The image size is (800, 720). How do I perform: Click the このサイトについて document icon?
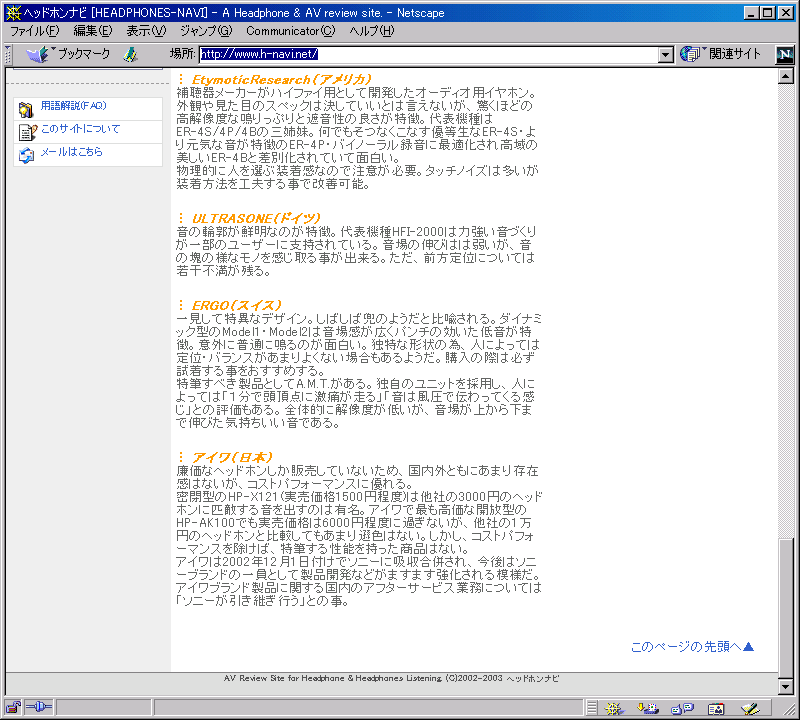(28, 132)
